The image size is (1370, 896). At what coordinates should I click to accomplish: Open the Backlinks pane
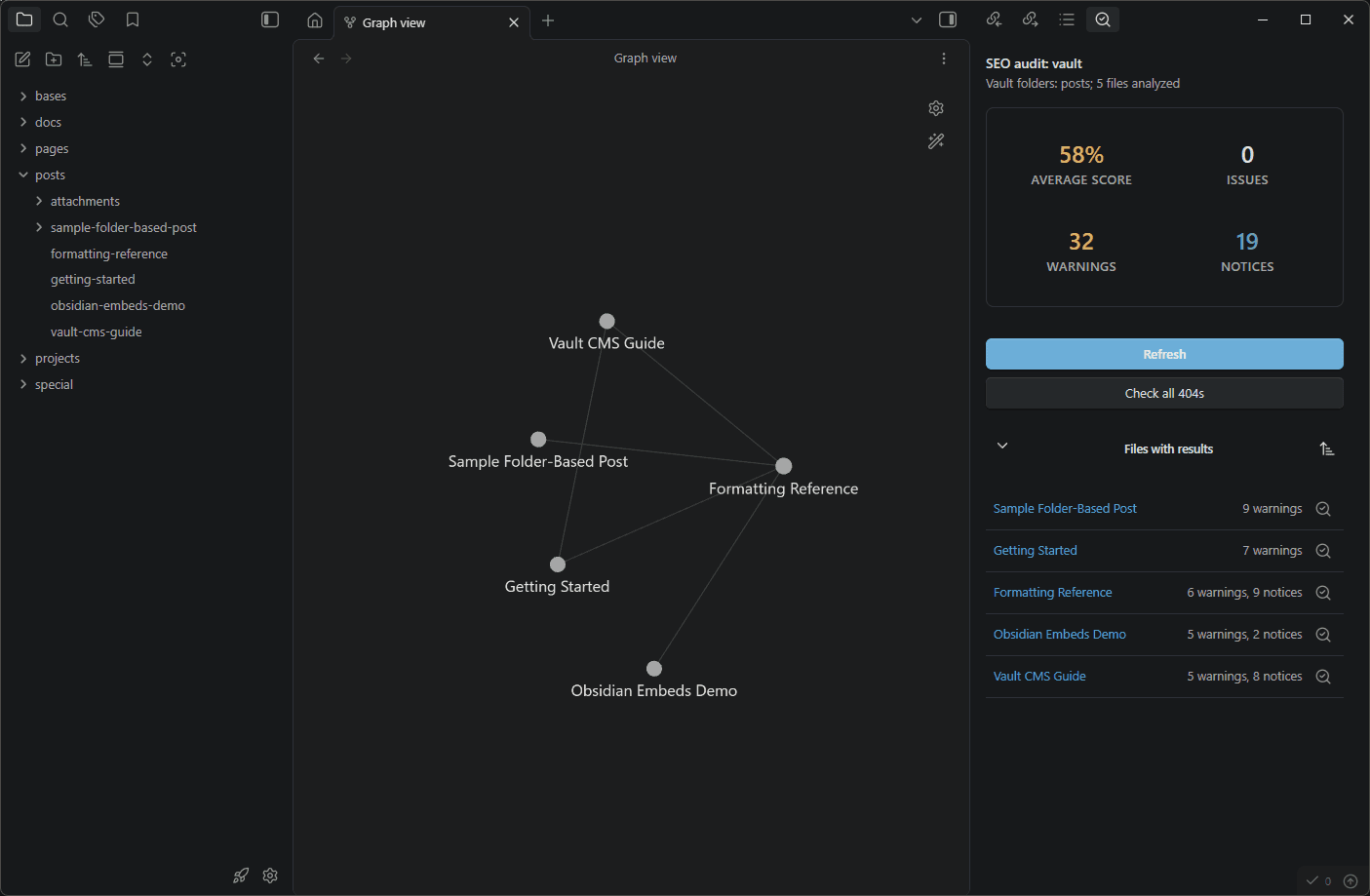(994, 19)
